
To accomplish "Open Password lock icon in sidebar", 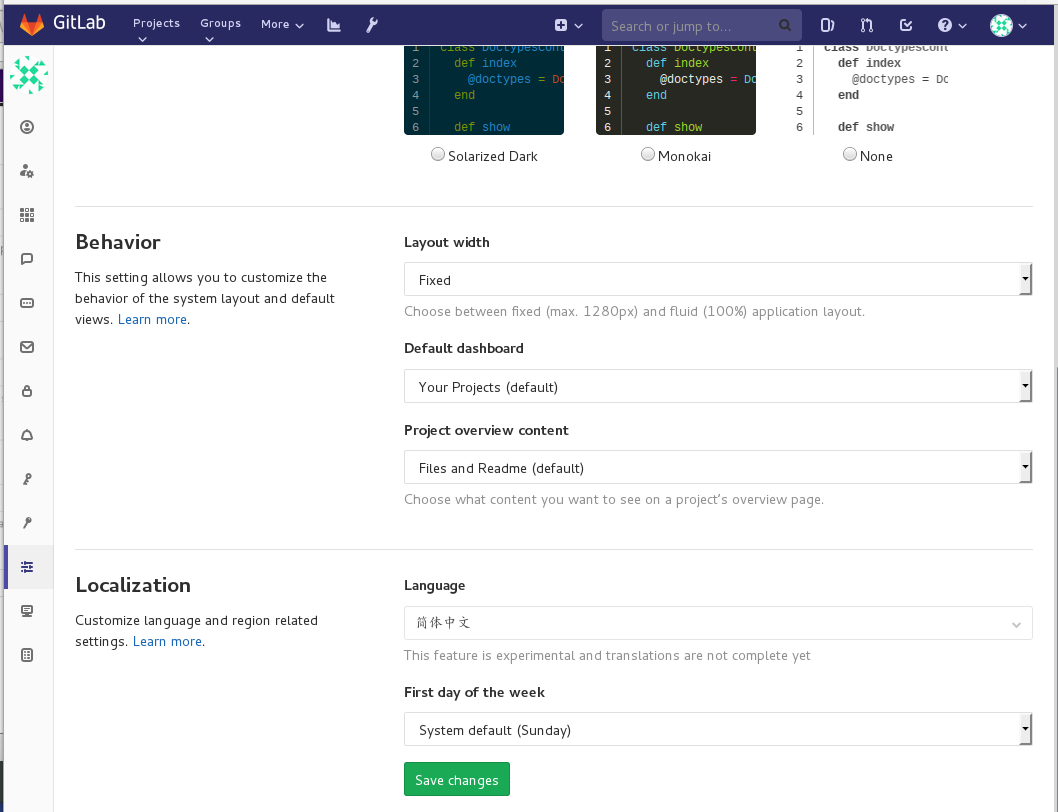I will pos(27,391).
